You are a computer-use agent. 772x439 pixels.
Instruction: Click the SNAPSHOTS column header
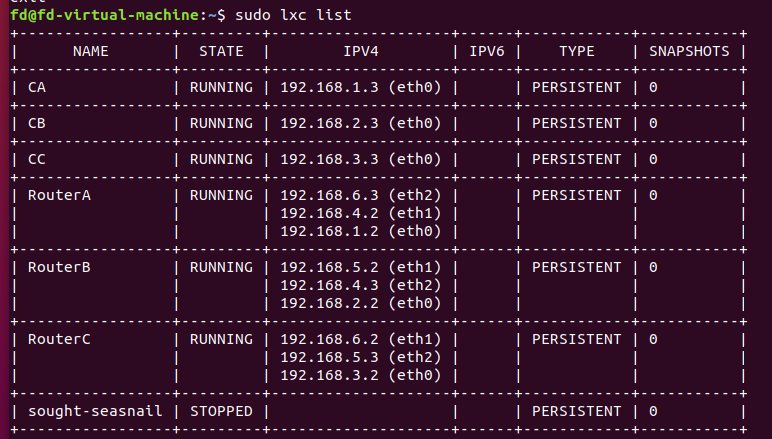(689, 51)
